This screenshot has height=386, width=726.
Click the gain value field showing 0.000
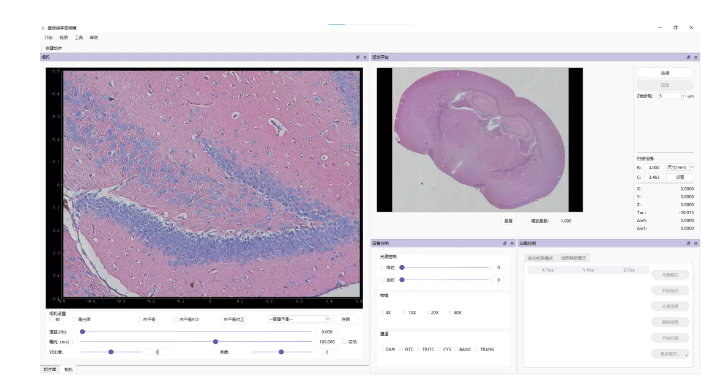point(327,332)
